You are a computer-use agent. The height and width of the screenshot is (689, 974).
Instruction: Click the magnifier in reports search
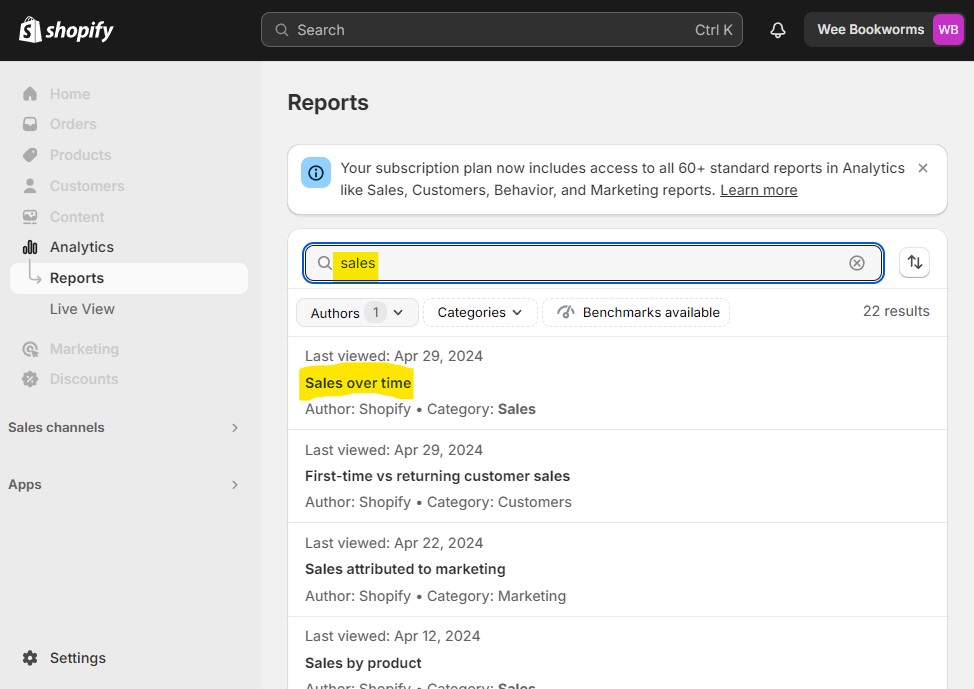click(x=324, y=263)
